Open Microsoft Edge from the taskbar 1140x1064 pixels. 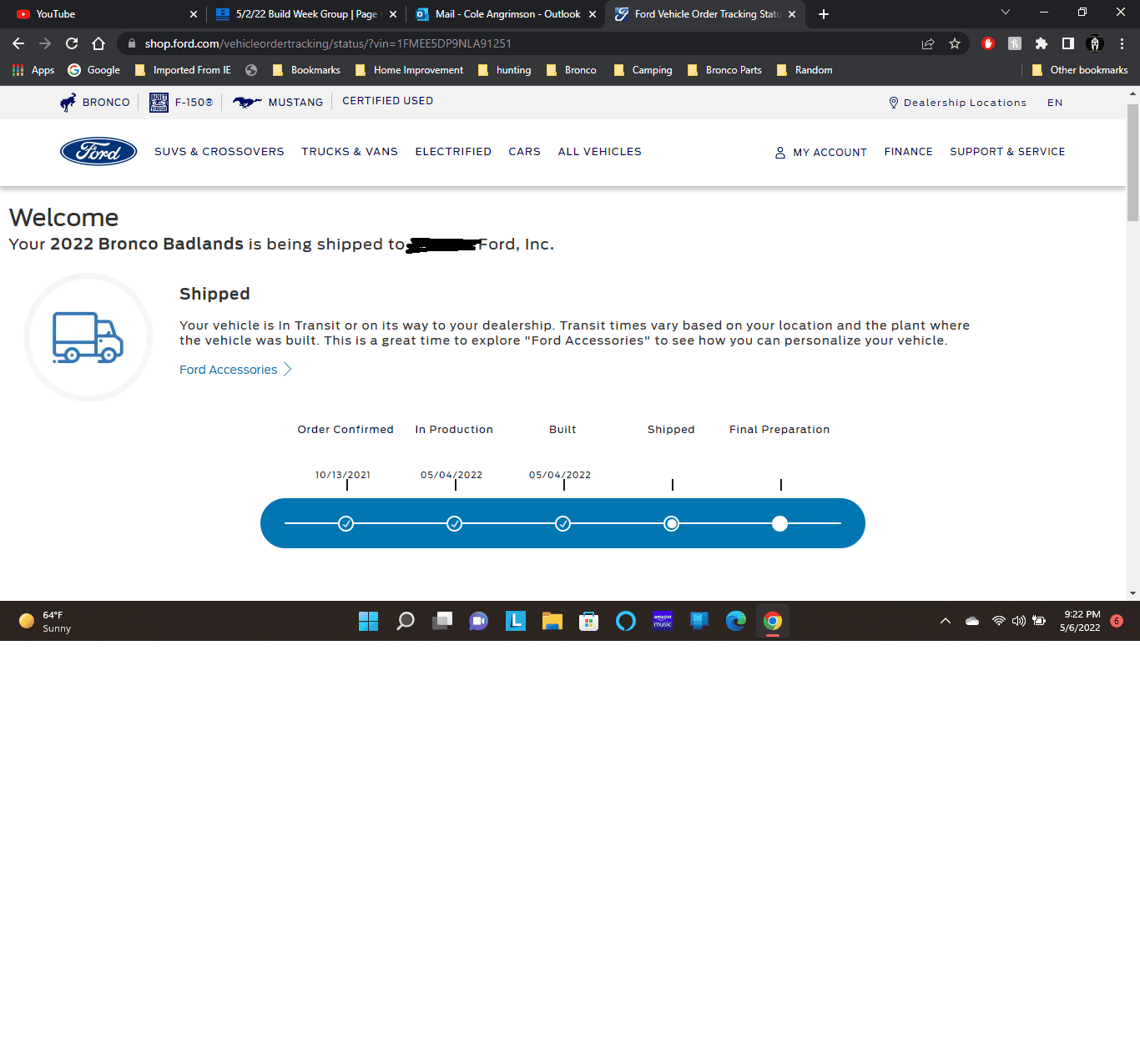tap(736, 621)
